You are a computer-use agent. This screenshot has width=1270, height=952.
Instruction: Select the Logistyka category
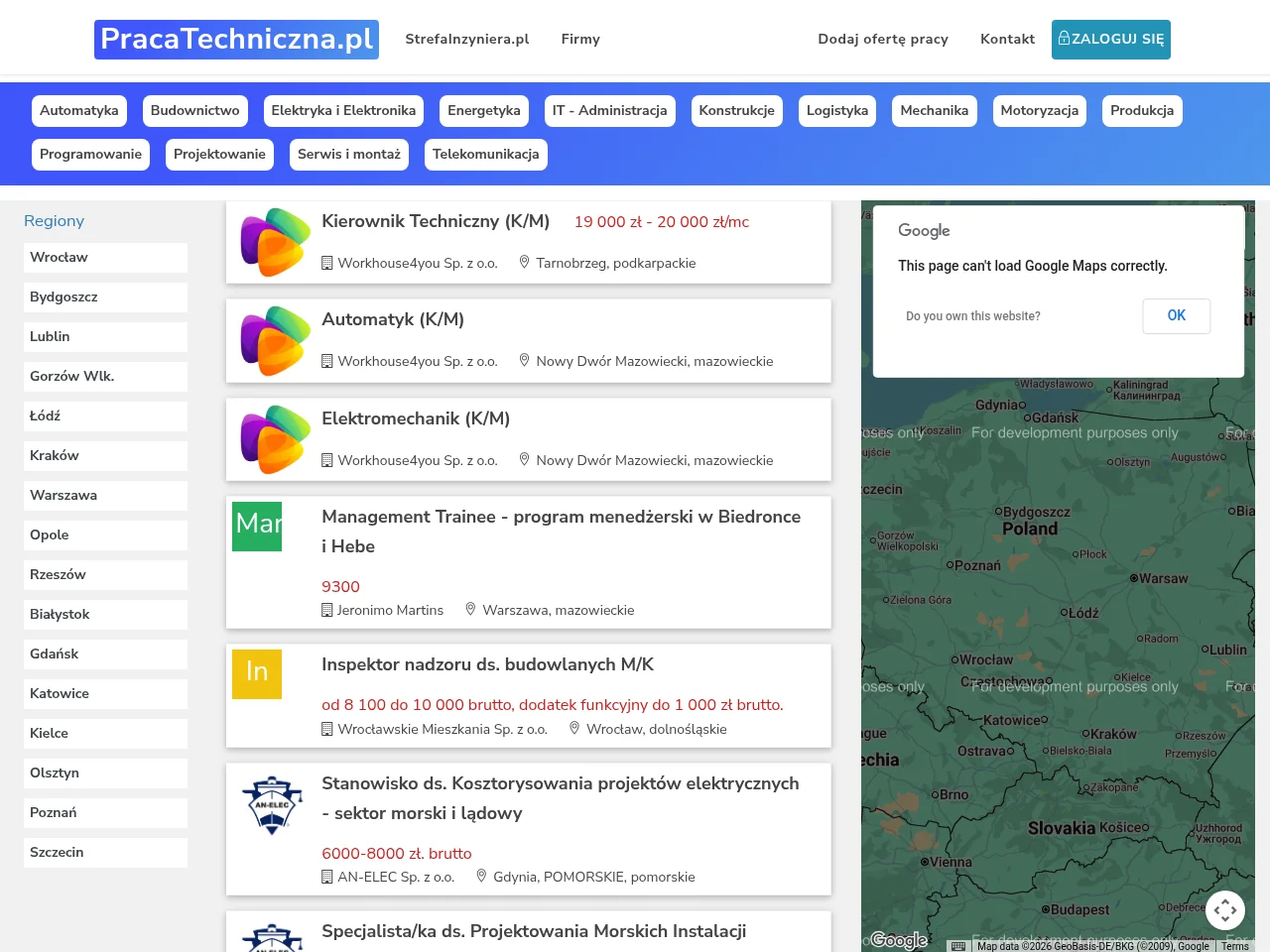click(837, 111)
